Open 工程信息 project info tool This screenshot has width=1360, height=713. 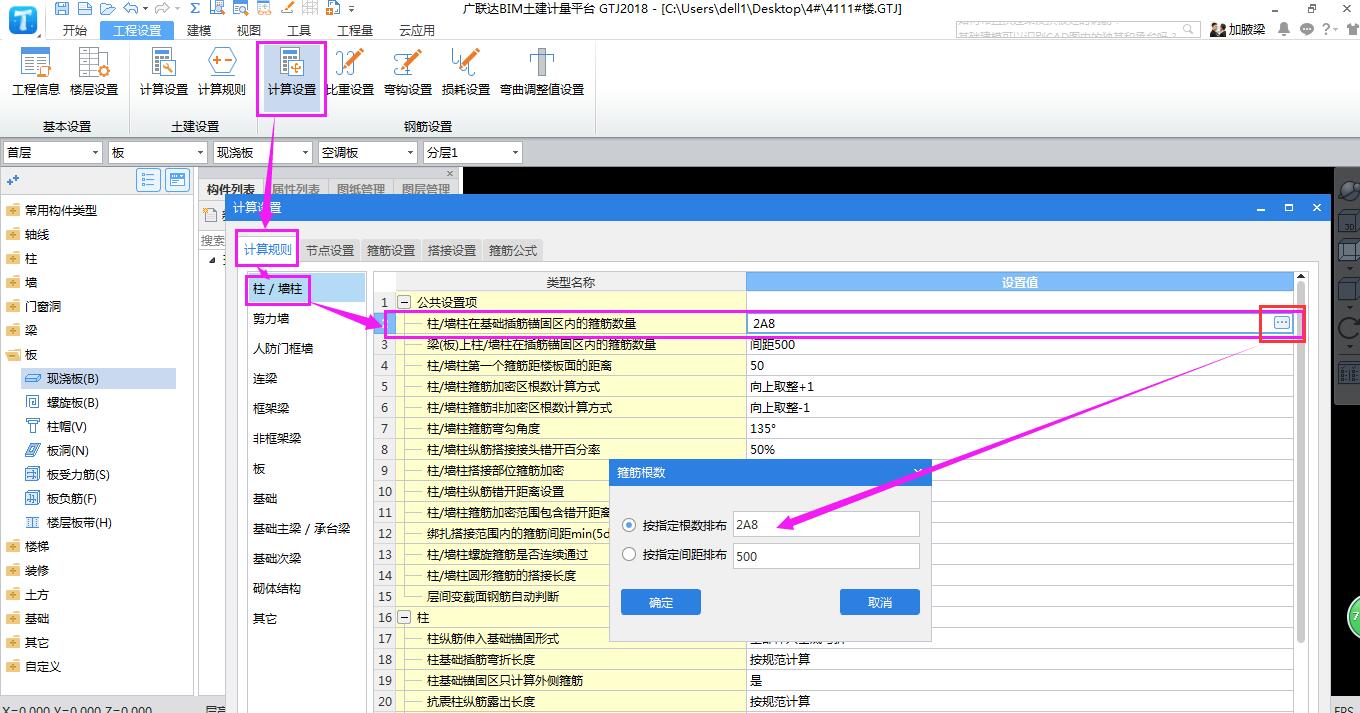coord(36,72)
